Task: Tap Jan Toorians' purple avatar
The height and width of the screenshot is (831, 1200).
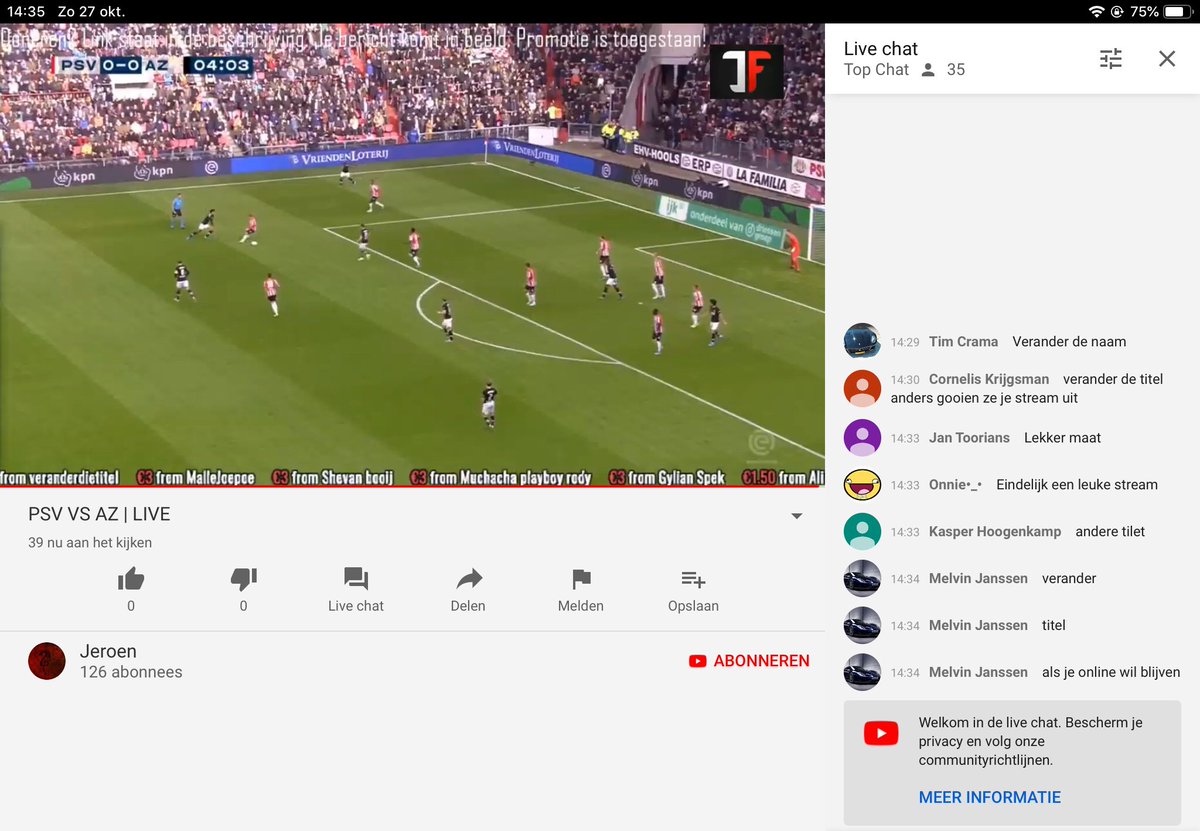Action: coord(862,437)
